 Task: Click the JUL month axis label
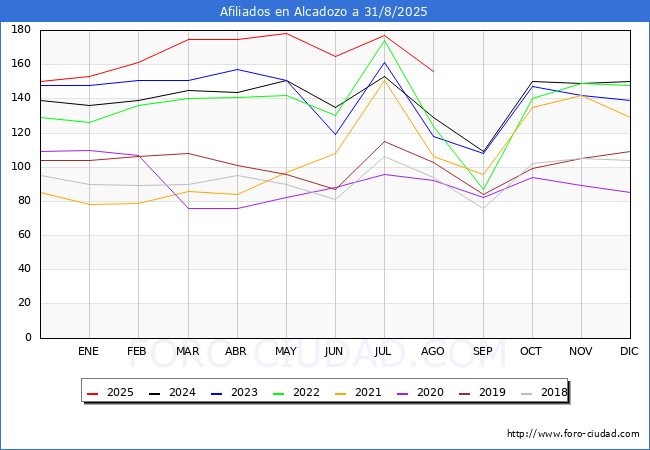click(384, 352)
